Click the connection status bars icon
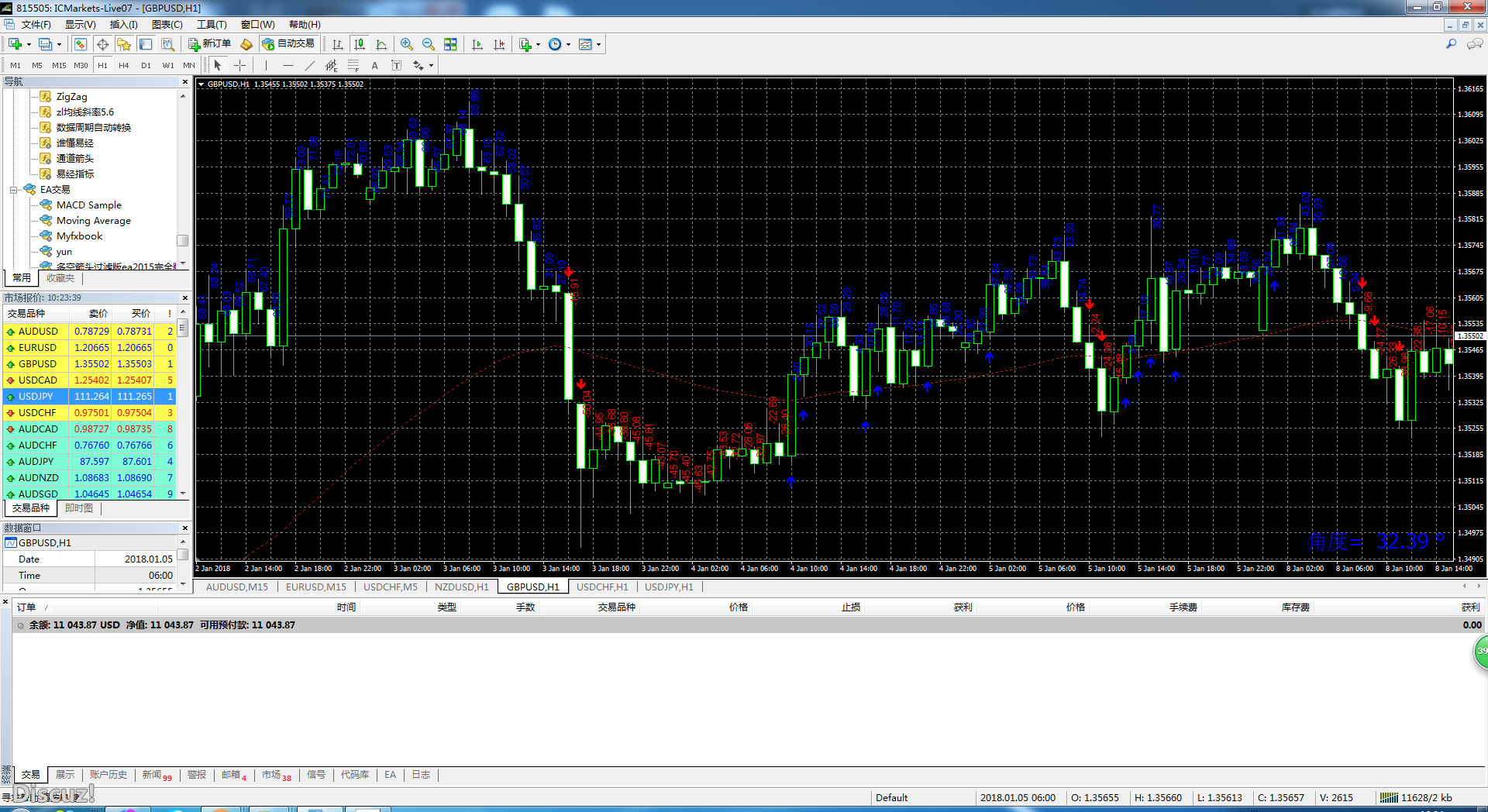This screenshot has width=1488, height=812. pyautogui.click(x=1390, y=797)
